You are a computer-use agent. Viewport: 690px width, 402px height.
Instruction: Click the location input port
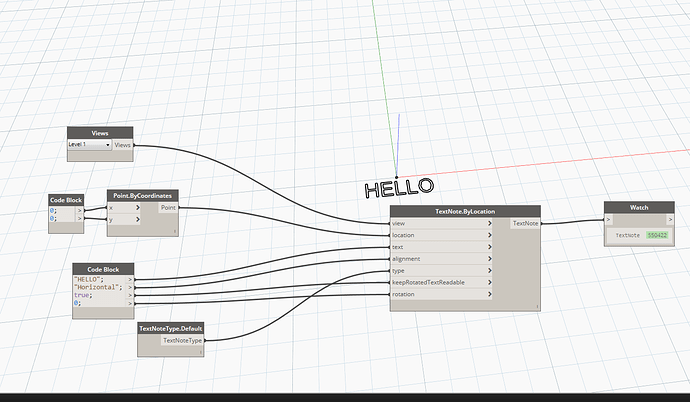point(441,235)
